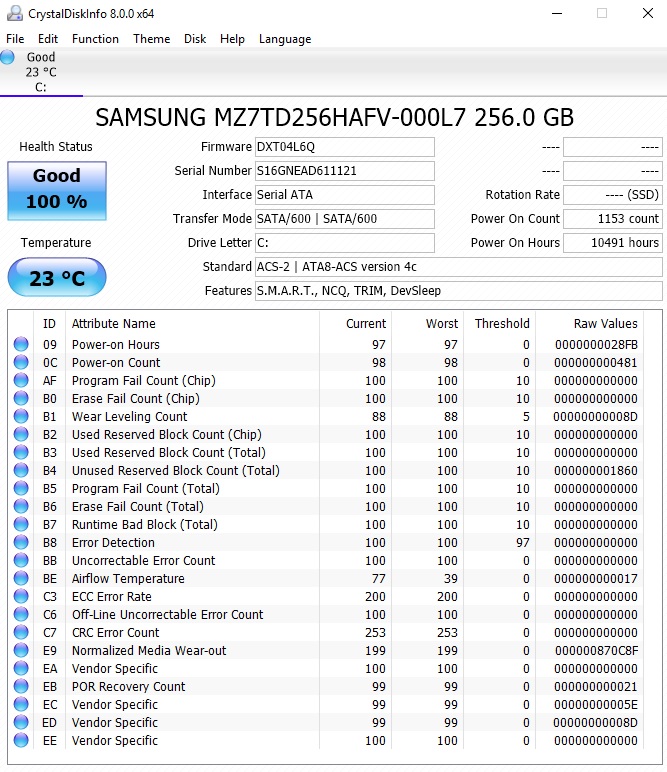Click status circle for Normalized Media Wear-out

[21, 650]
